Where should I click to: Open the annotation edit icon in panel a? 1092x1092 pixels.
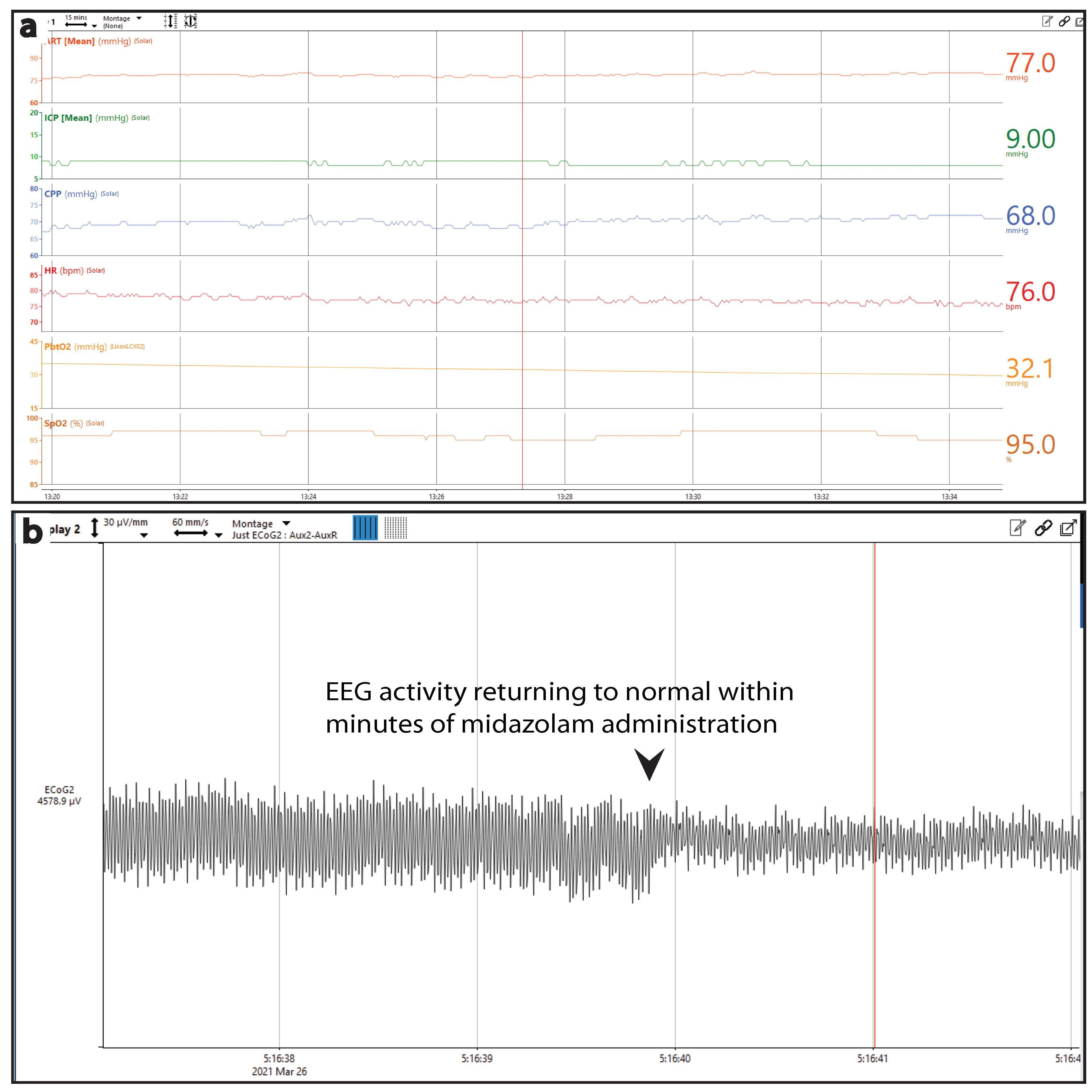pyautogui.click(x=1047, y=21)
